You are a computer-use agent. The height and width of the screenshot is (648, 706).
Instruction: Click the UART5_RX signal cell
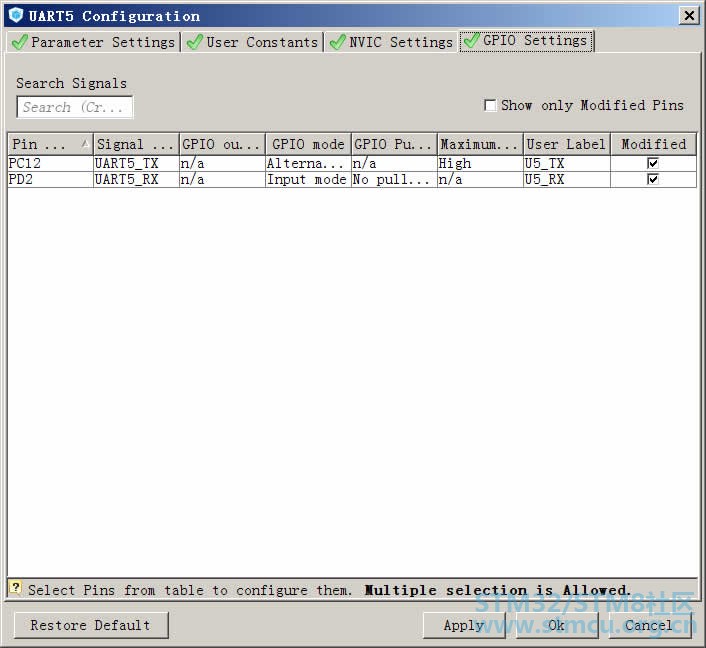click(136, 179)
